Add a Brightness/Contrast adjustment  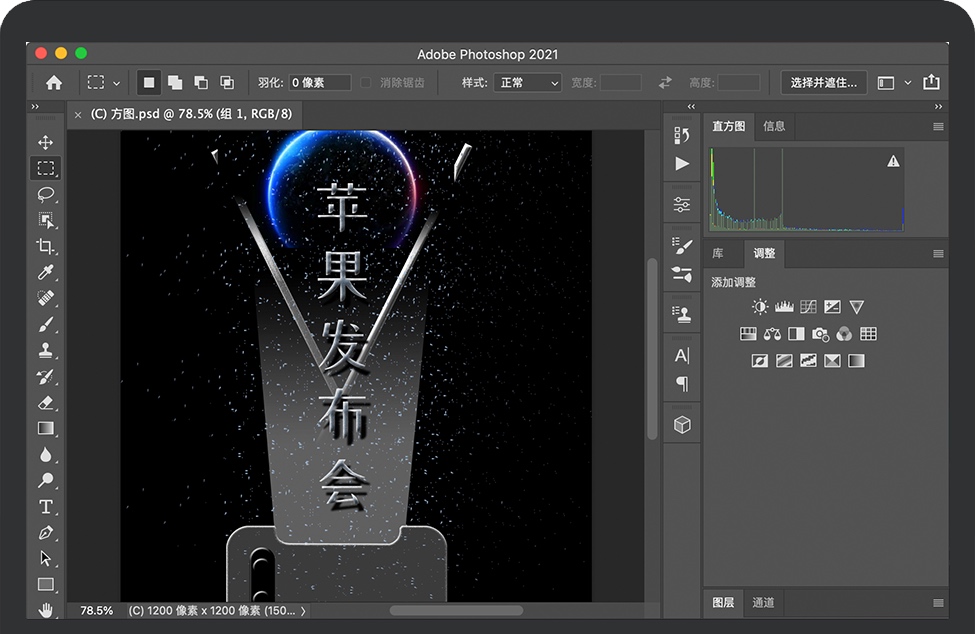(760, 307)
